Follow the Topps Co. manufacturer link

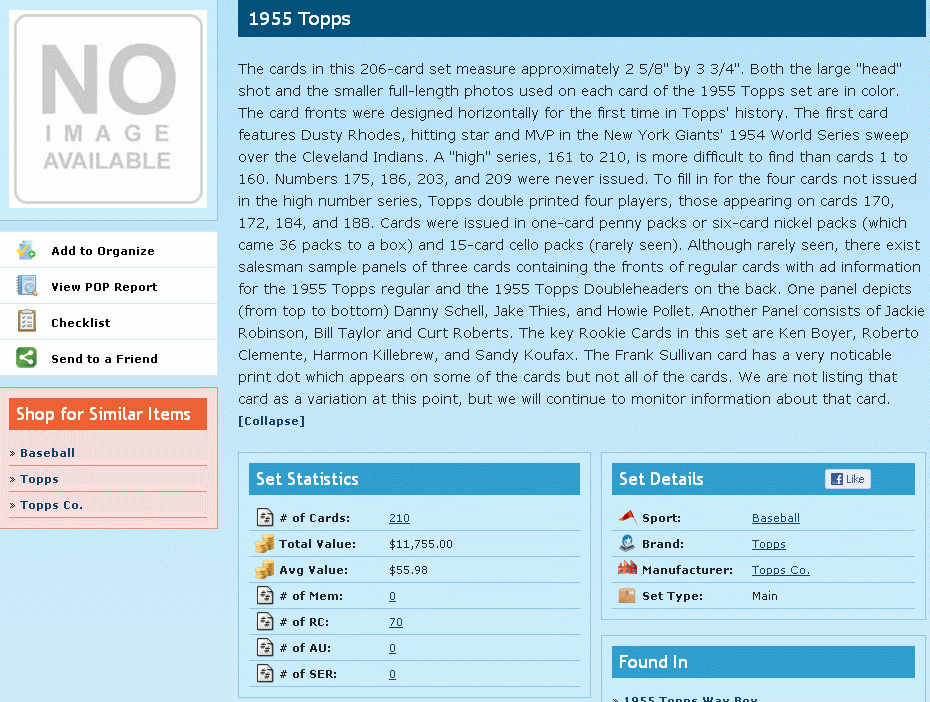pyautogui.click(x=781, y=570)
